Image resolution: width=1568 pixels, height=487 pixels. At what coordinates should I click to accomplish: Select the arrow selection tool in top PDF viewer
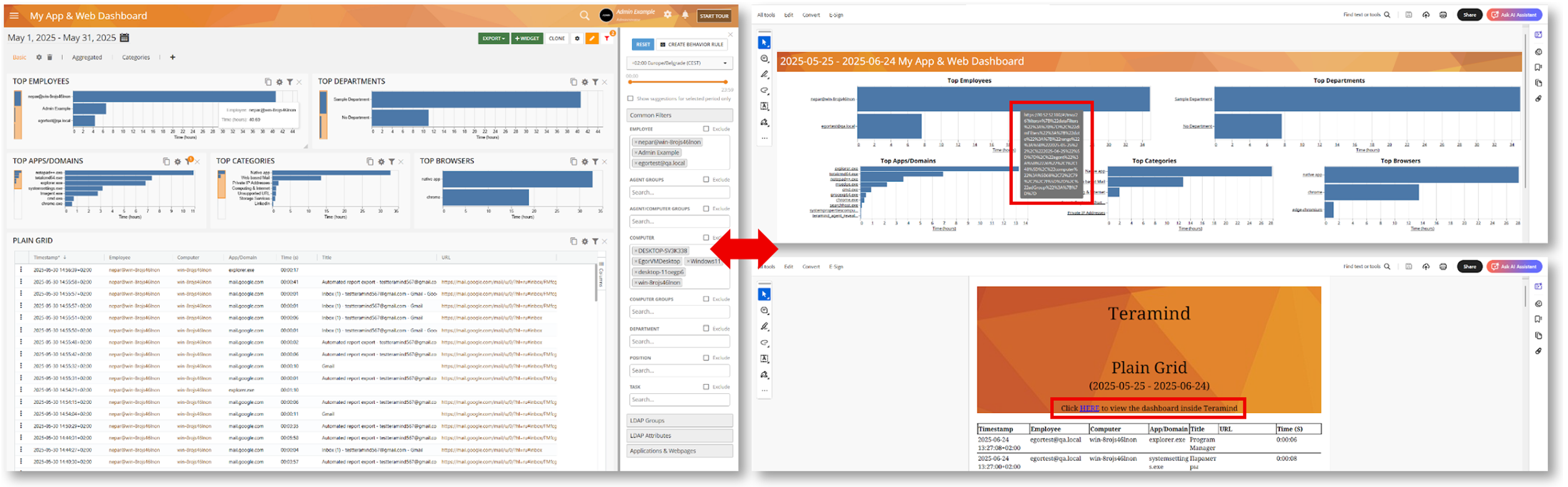pos(764,42)
